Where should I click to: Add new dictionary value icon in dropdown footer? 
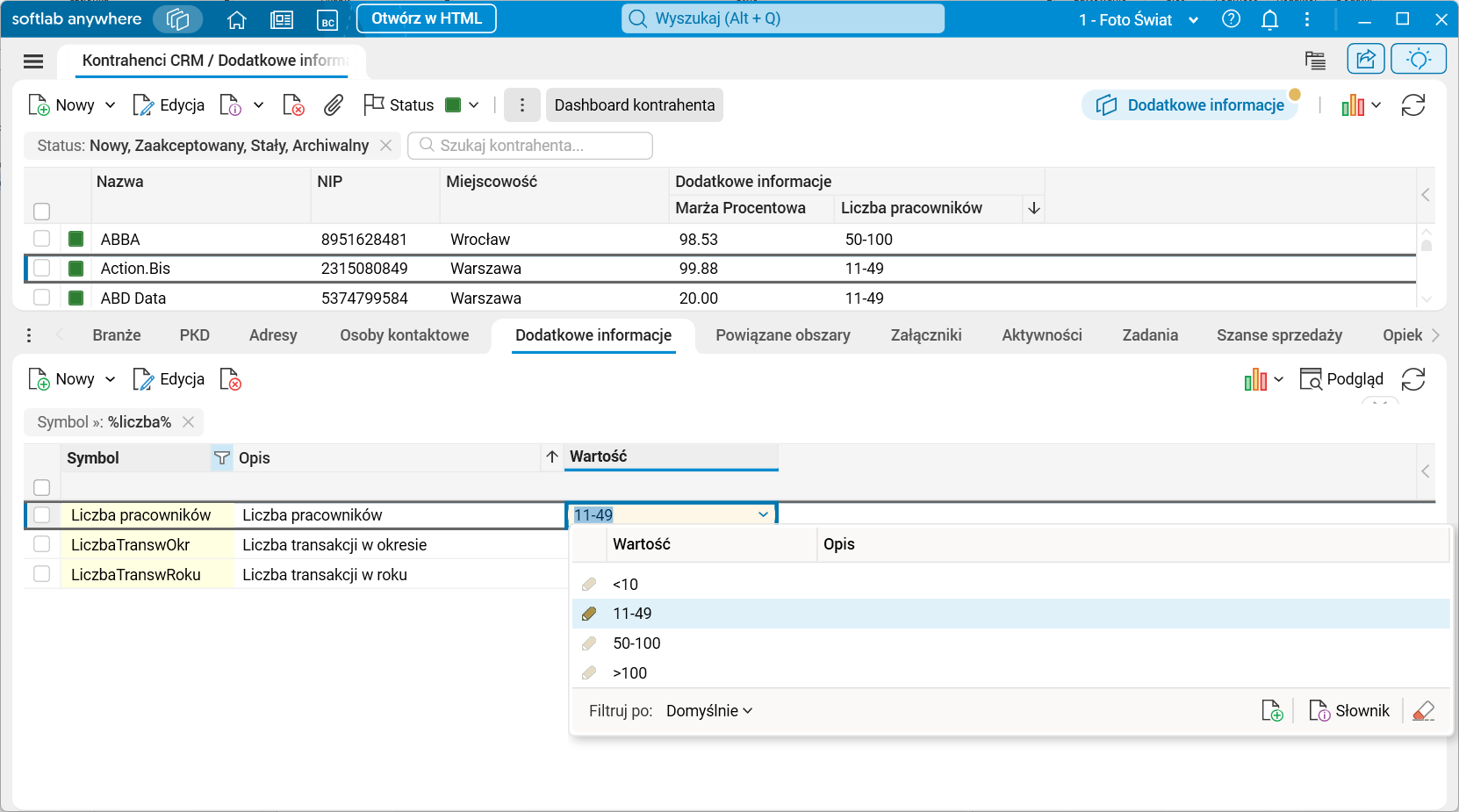click(x=1272, y=711)
